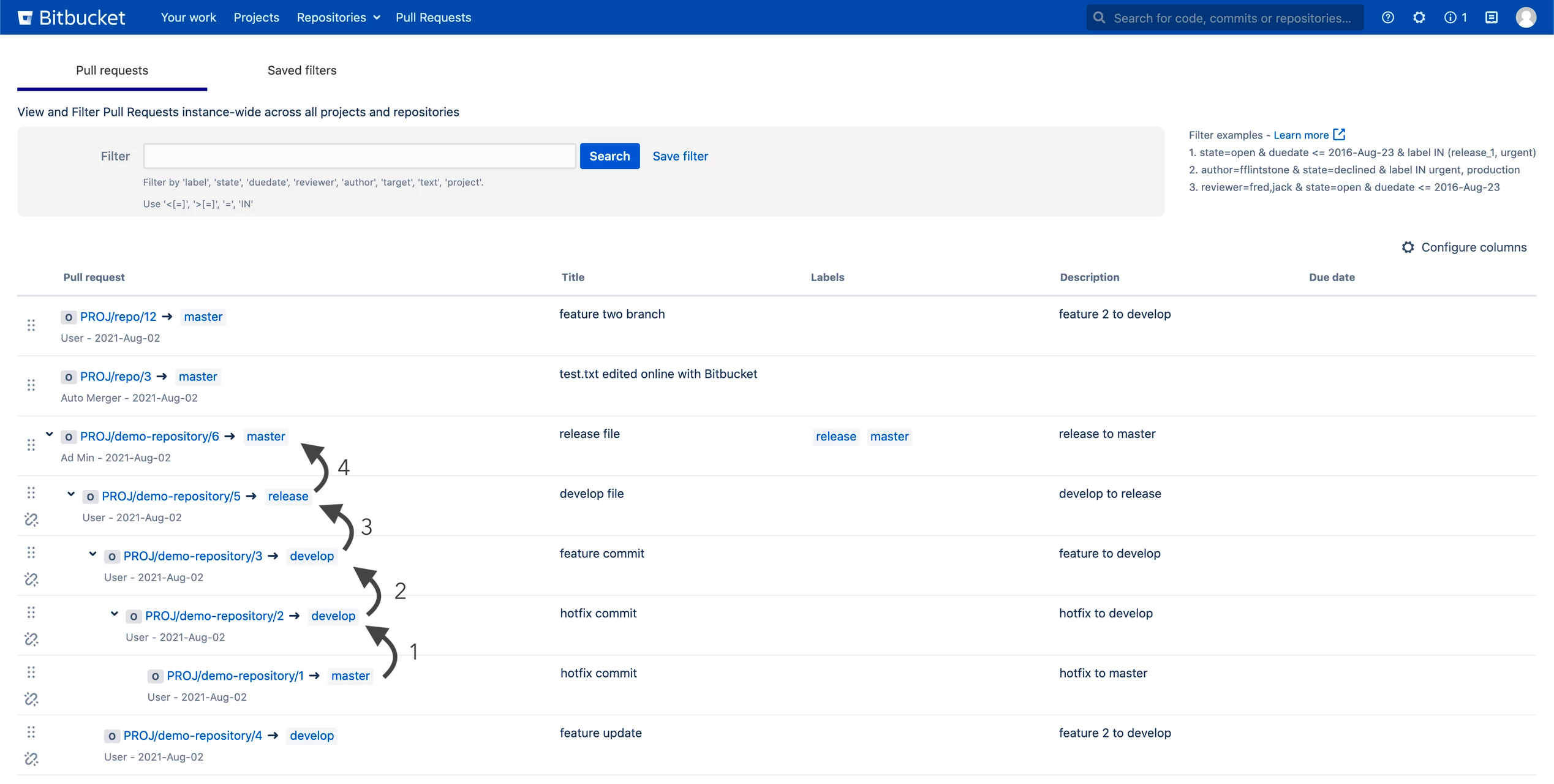Open the Projects menu item

click(x=256, y=17)
